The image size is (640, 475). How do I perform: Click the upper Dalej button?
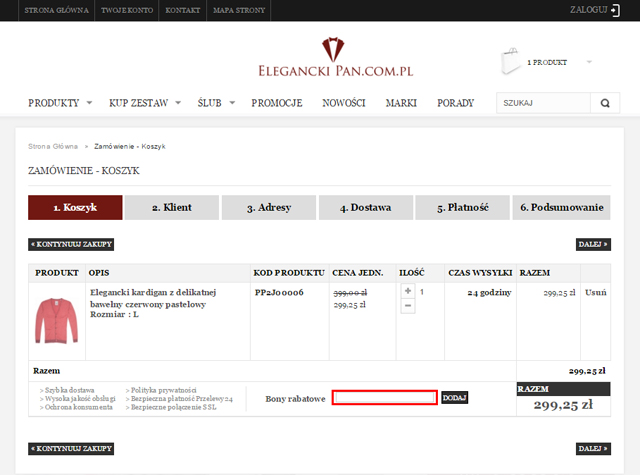(593, 244)
